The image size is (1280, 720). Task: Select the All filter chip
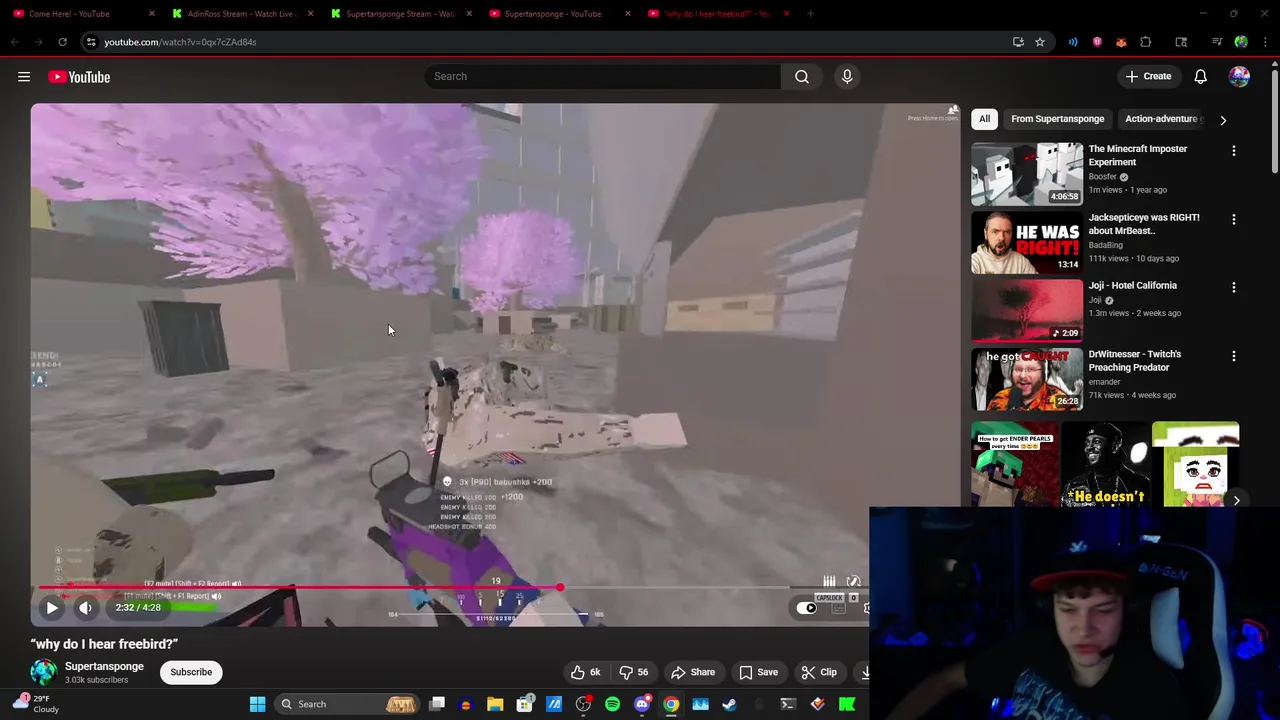coord(984,119)
